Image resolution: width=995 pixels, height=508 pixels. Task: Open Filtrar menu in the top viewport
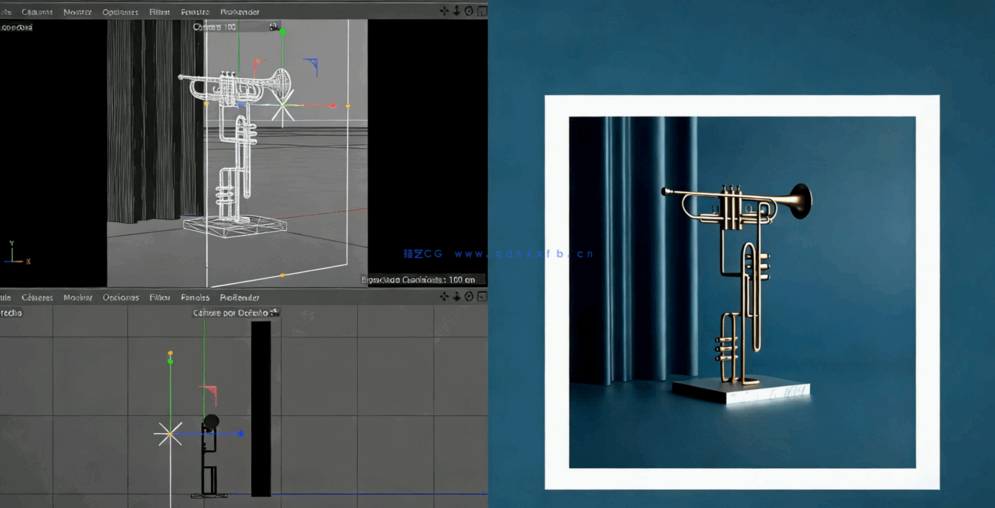click(x=160, y=12)
